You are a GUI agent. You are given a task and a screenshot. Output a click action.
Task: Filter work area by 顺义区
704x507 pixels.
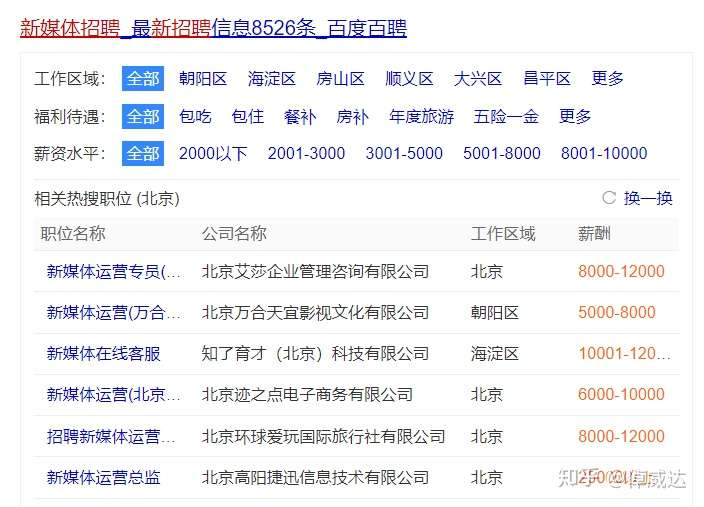click(409, 79)
